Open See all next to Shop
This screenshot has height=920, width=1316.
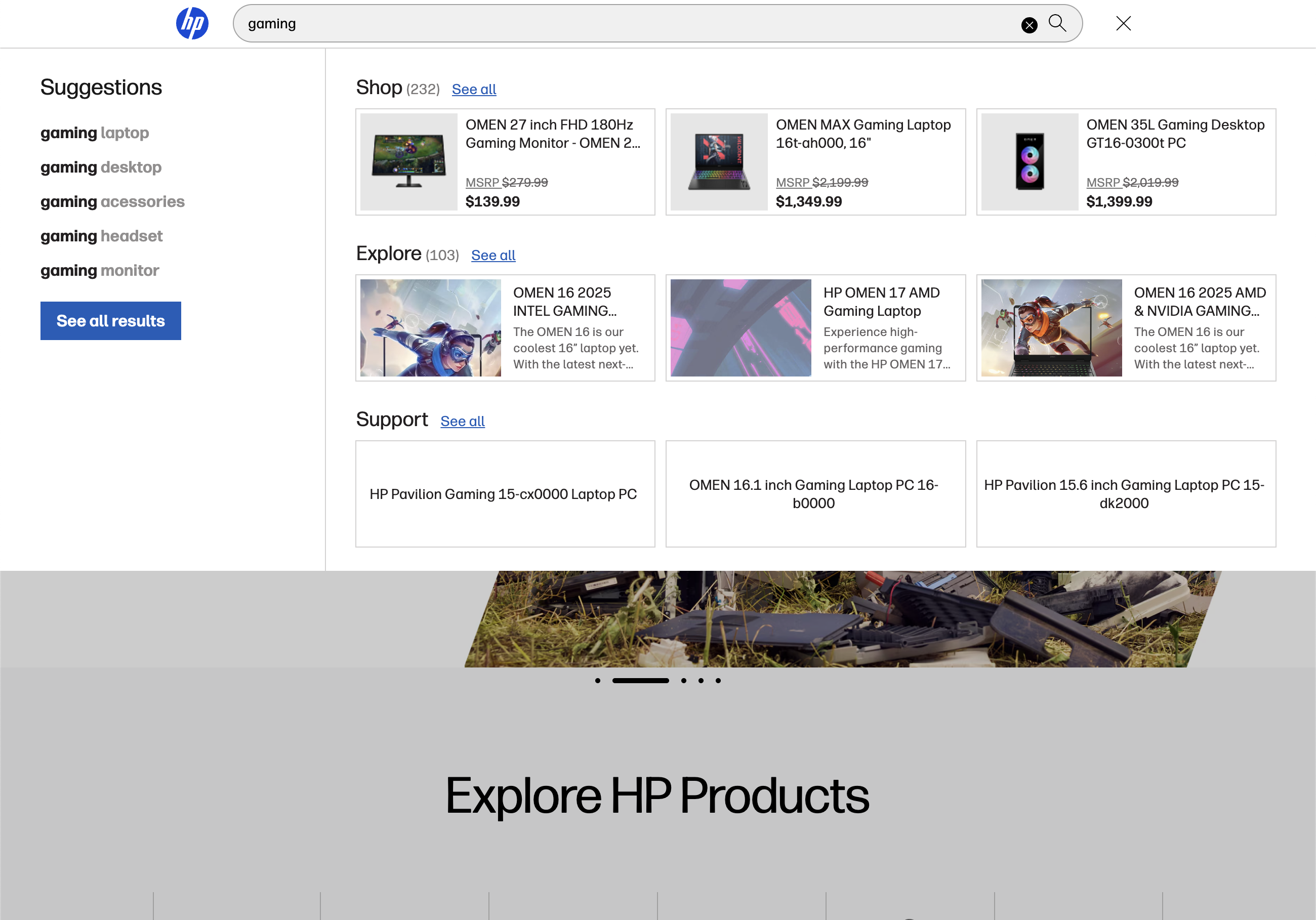point(474,89)
